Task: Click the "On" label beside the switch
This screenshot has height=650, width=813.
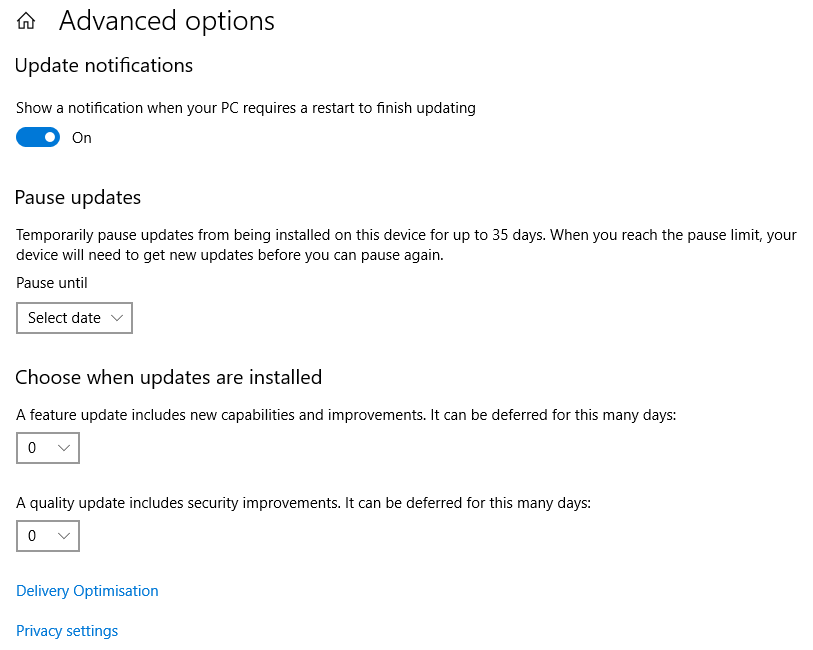Action: pos(82,138)
